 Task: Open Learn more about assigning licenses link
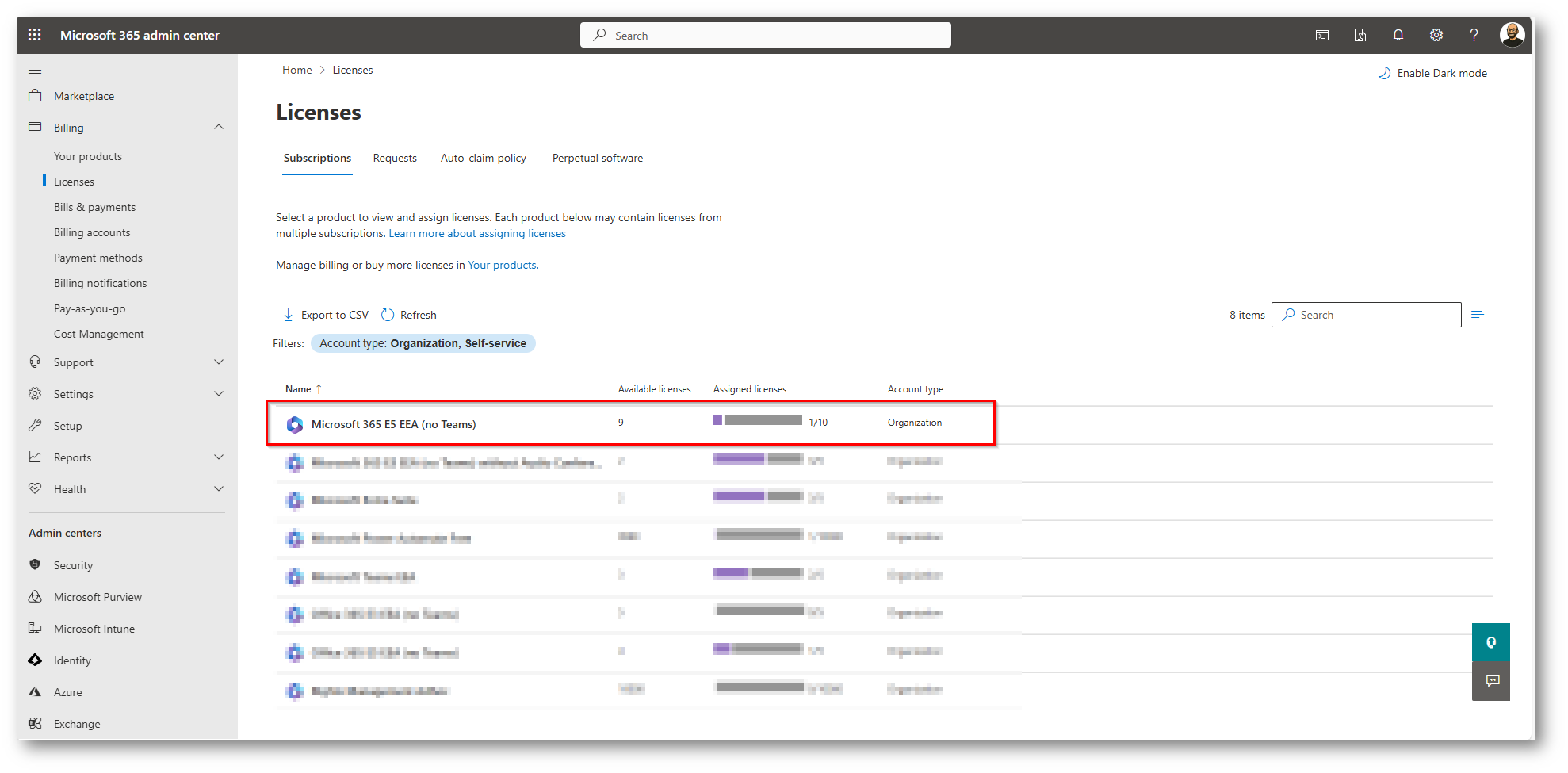[477, 234]
